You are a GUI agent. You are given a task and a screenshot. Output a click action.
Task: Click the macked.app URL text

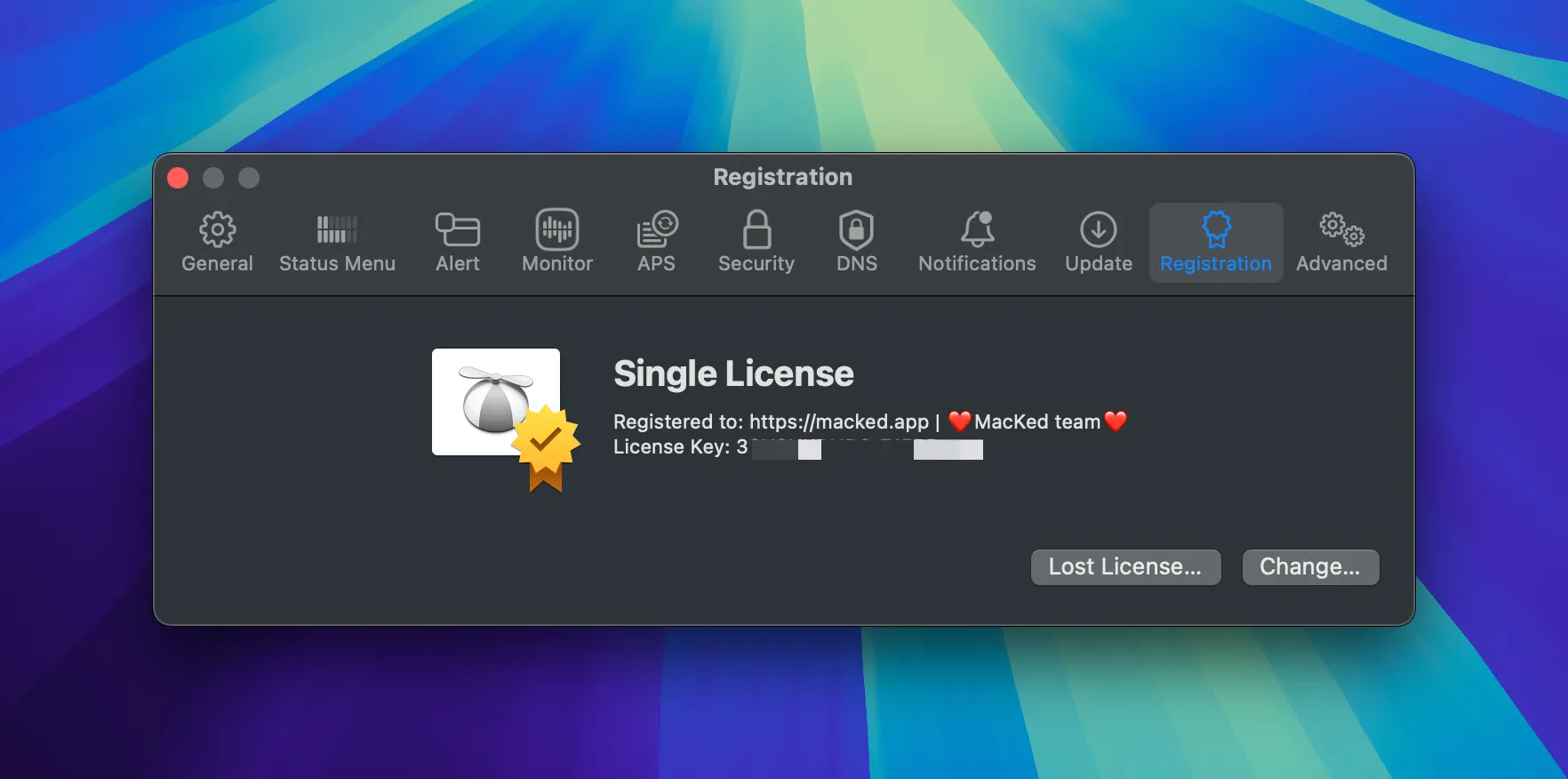pos(838,422)
